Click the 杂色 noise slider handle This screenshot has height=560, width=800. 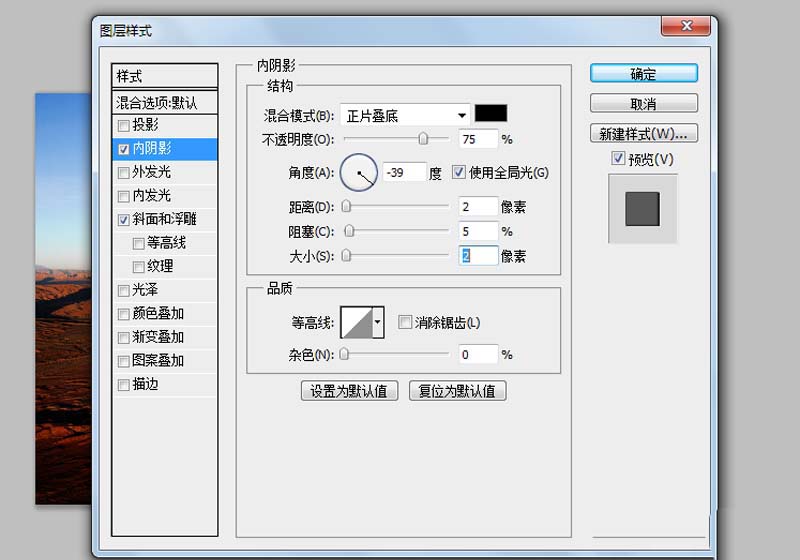(344, 354)
